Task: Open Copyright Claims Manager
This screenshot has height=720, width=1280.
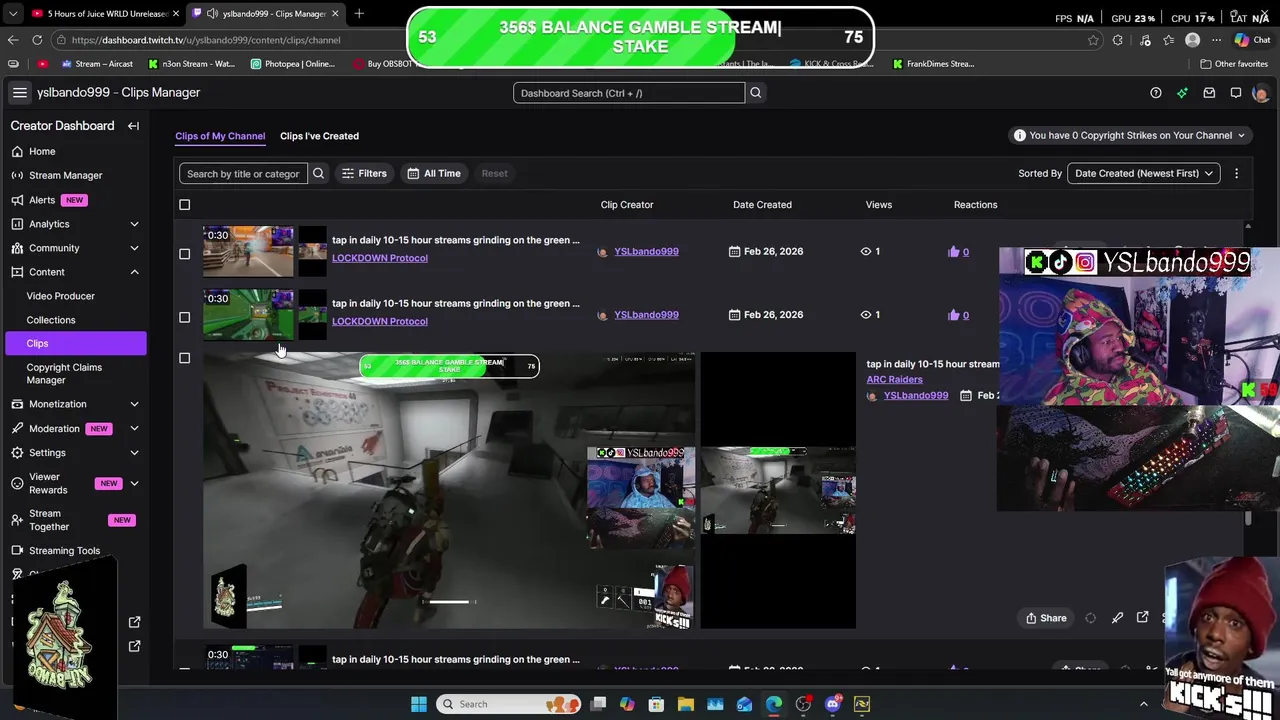Action: coord(64,373)
